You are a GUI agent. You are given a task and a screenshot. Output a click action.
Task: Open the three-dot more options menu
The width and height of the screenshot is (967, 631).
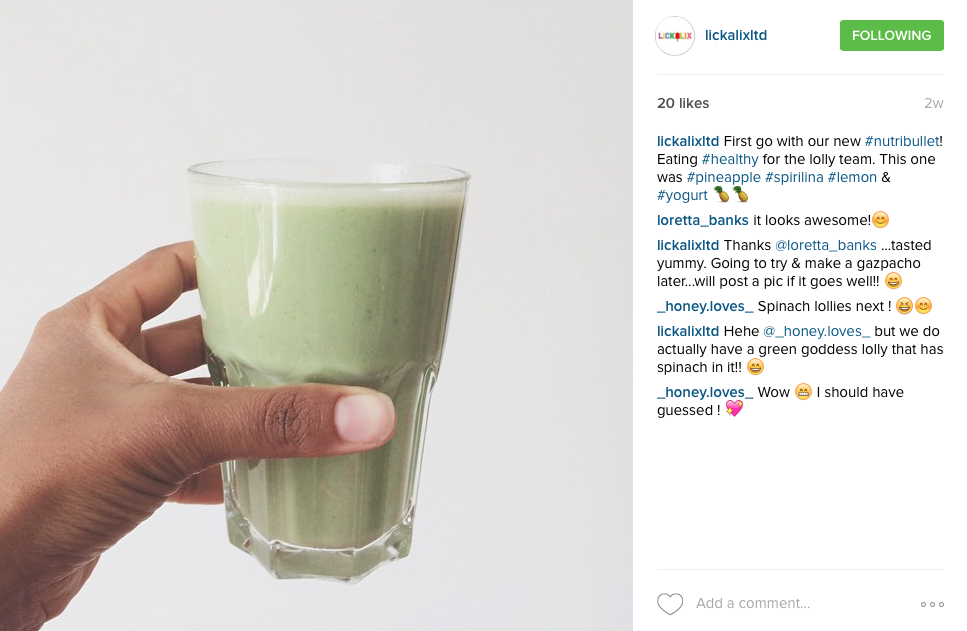pos(932,604)
